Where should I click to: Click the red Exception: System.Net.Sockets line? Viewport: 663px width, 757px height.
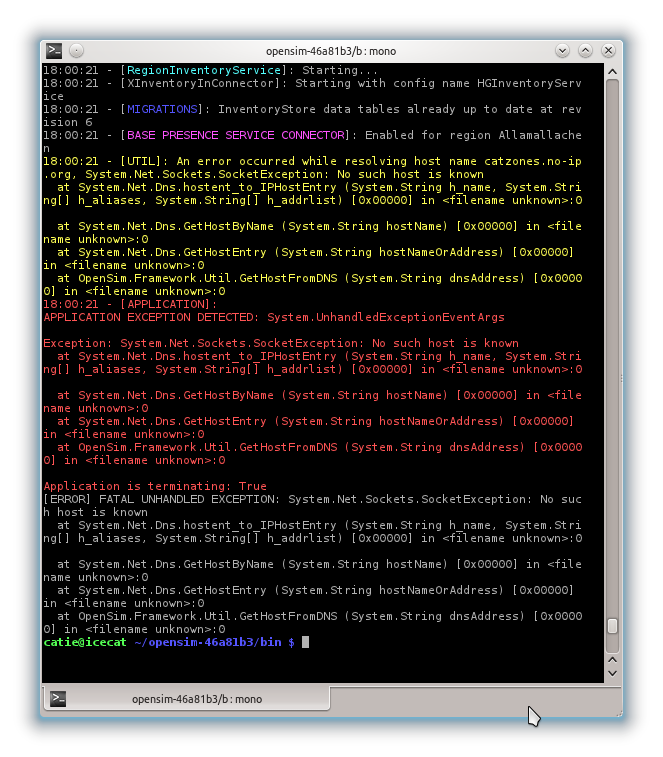click(x=281, y=343)
